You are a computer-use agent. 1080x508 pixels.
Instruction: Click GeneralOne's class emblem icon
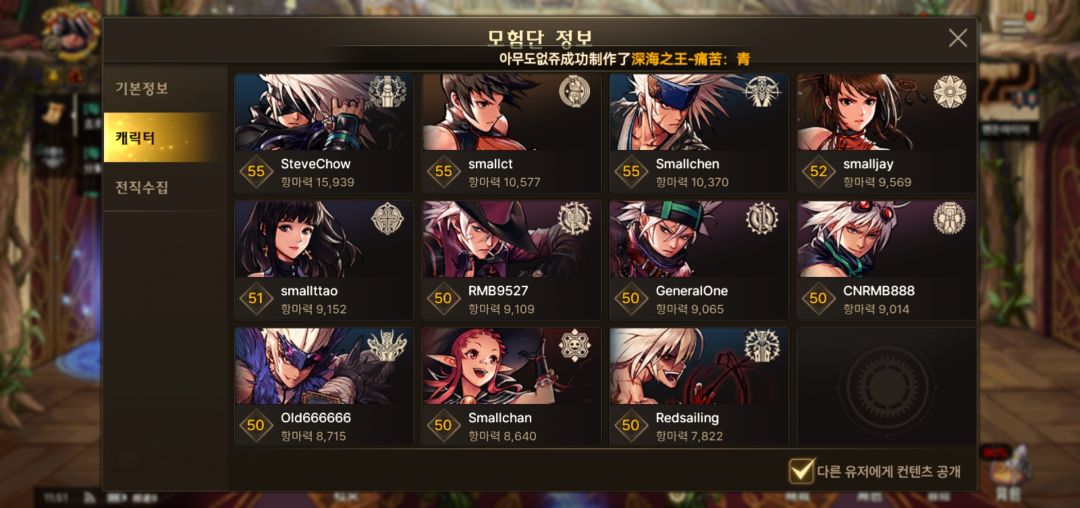[762, 219]
